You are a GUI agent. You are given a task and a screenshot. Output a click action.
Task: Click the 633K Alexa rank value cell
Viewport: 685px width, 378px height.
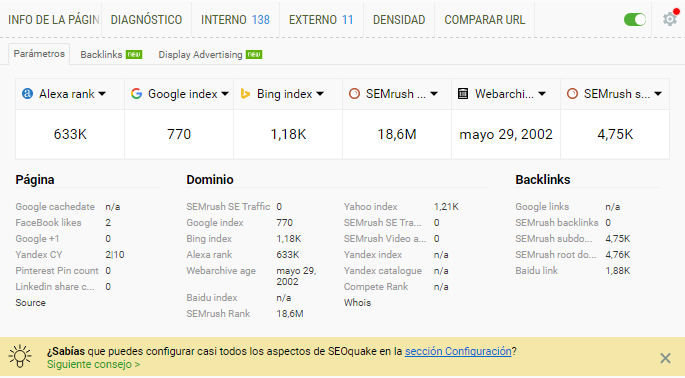pos(70,134)
